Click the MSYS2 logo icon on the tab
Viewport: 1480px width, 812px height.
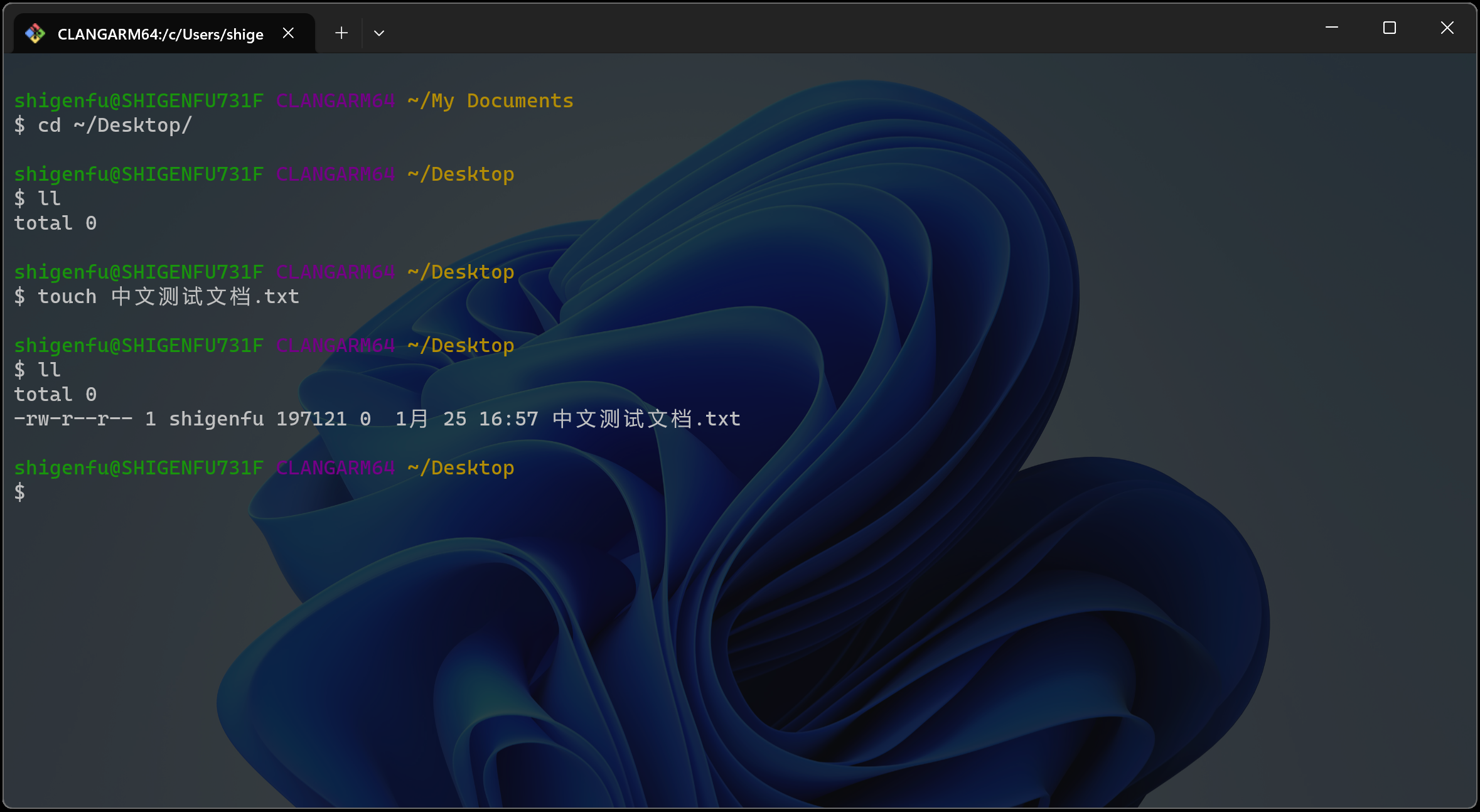(35, 33)
